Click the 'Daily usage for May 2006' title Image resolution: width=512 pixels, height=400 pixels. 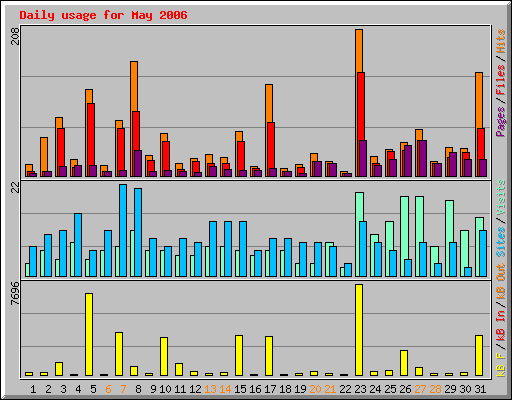click(x=103, y=15)
